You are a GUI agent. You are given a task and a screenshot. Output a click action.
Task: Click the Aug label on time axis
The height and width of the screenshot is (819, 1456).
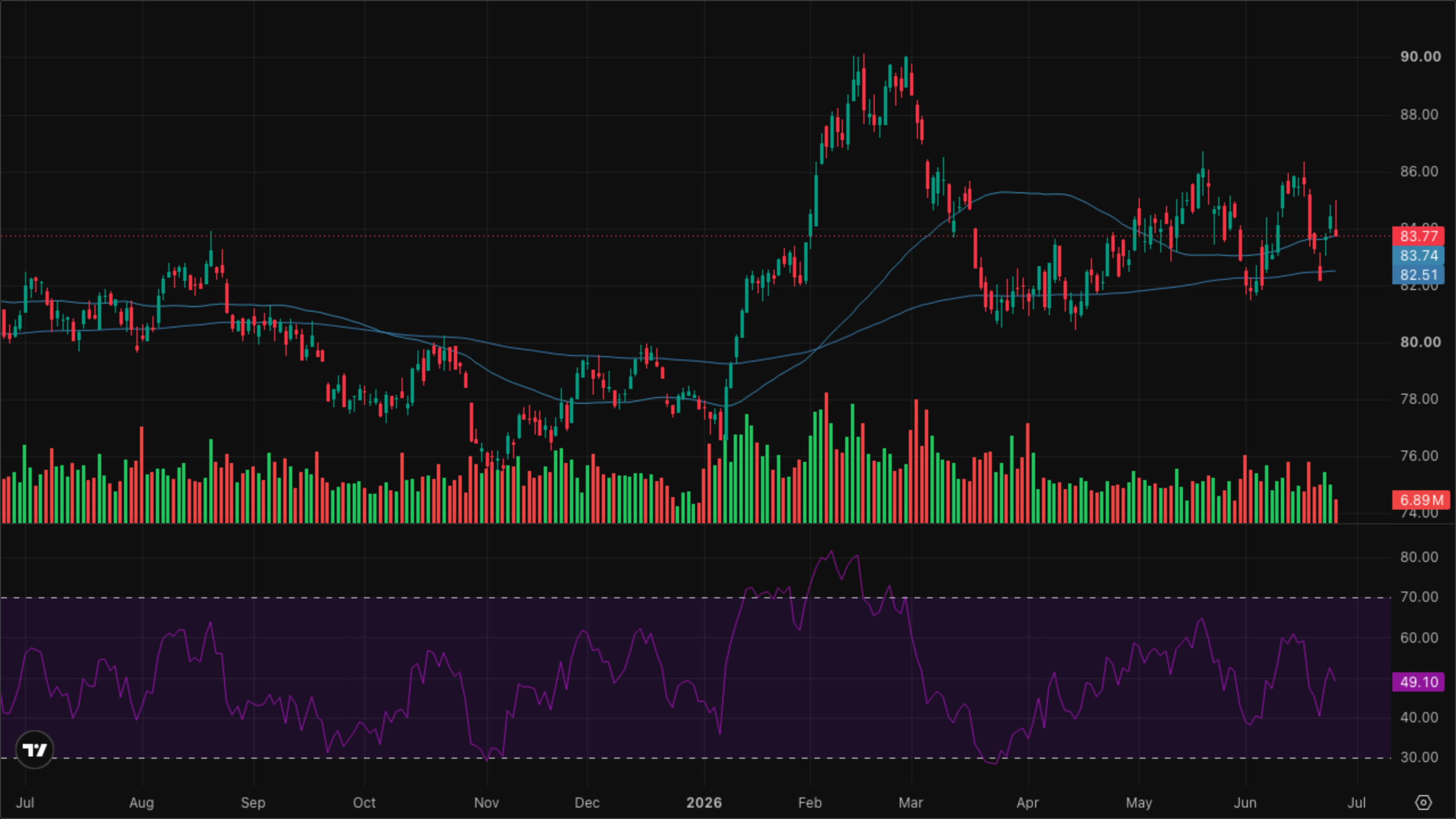coord(142,803)
